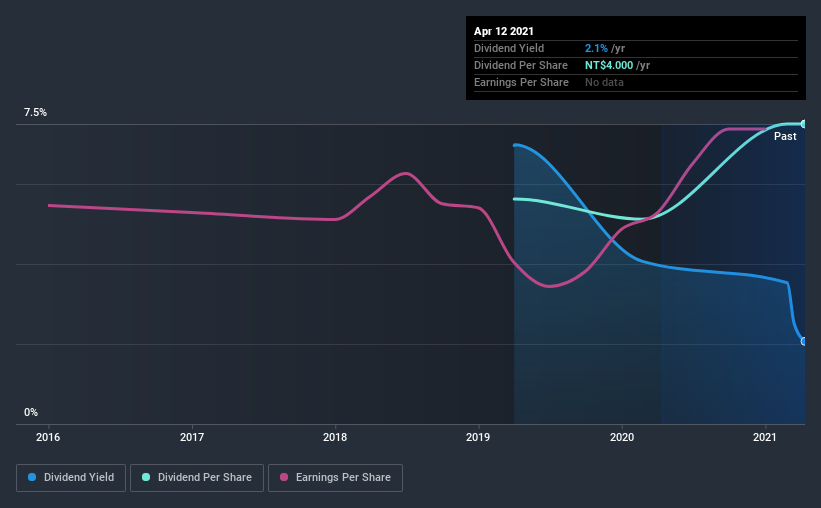Select the 2016 label on the x-axis
Image resolution: width=821 pixels, height=508 pixels.
48,437
